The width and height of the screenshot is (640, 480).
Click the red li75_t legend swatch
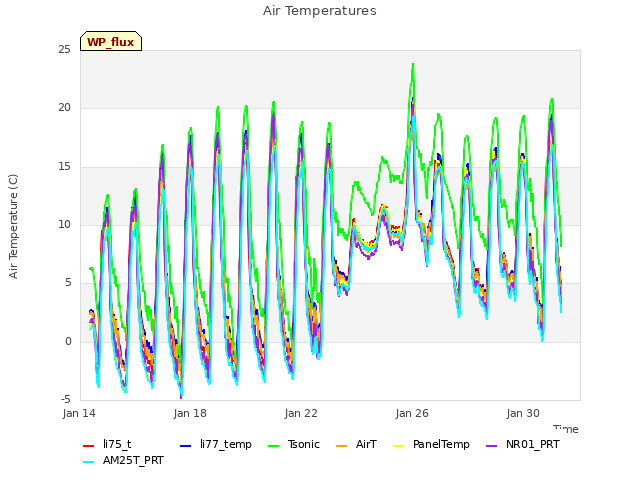click(x=89, y=446)
